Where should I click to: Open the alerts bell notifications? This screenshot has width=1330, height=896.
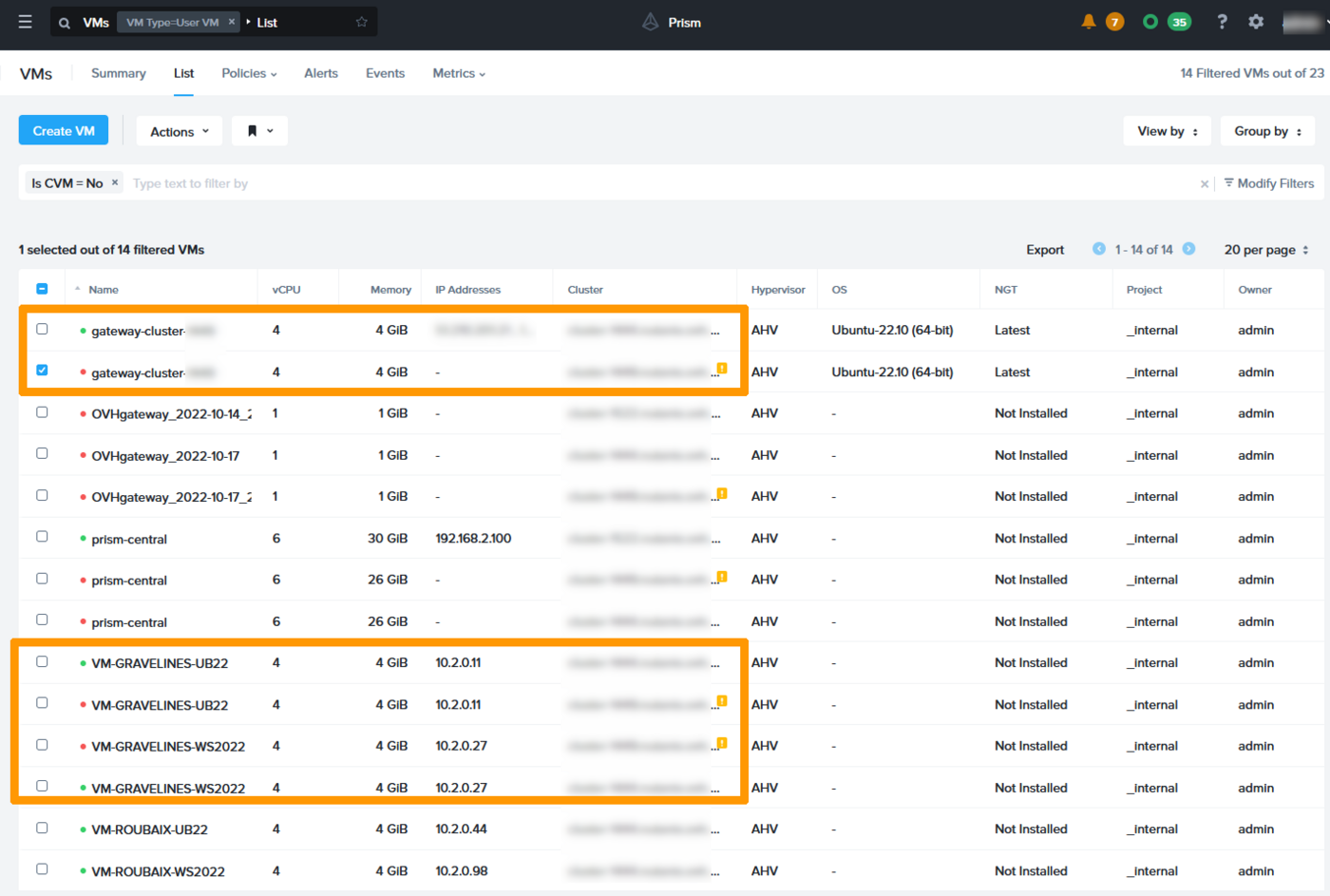(x=1089, y=22)
